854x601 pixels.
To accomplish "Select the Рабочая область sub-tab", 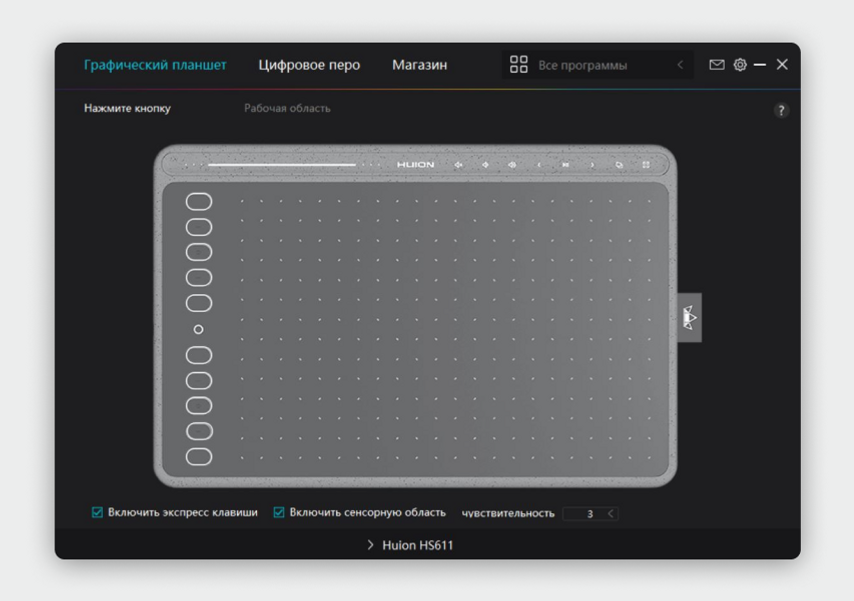I will (287, 108).
